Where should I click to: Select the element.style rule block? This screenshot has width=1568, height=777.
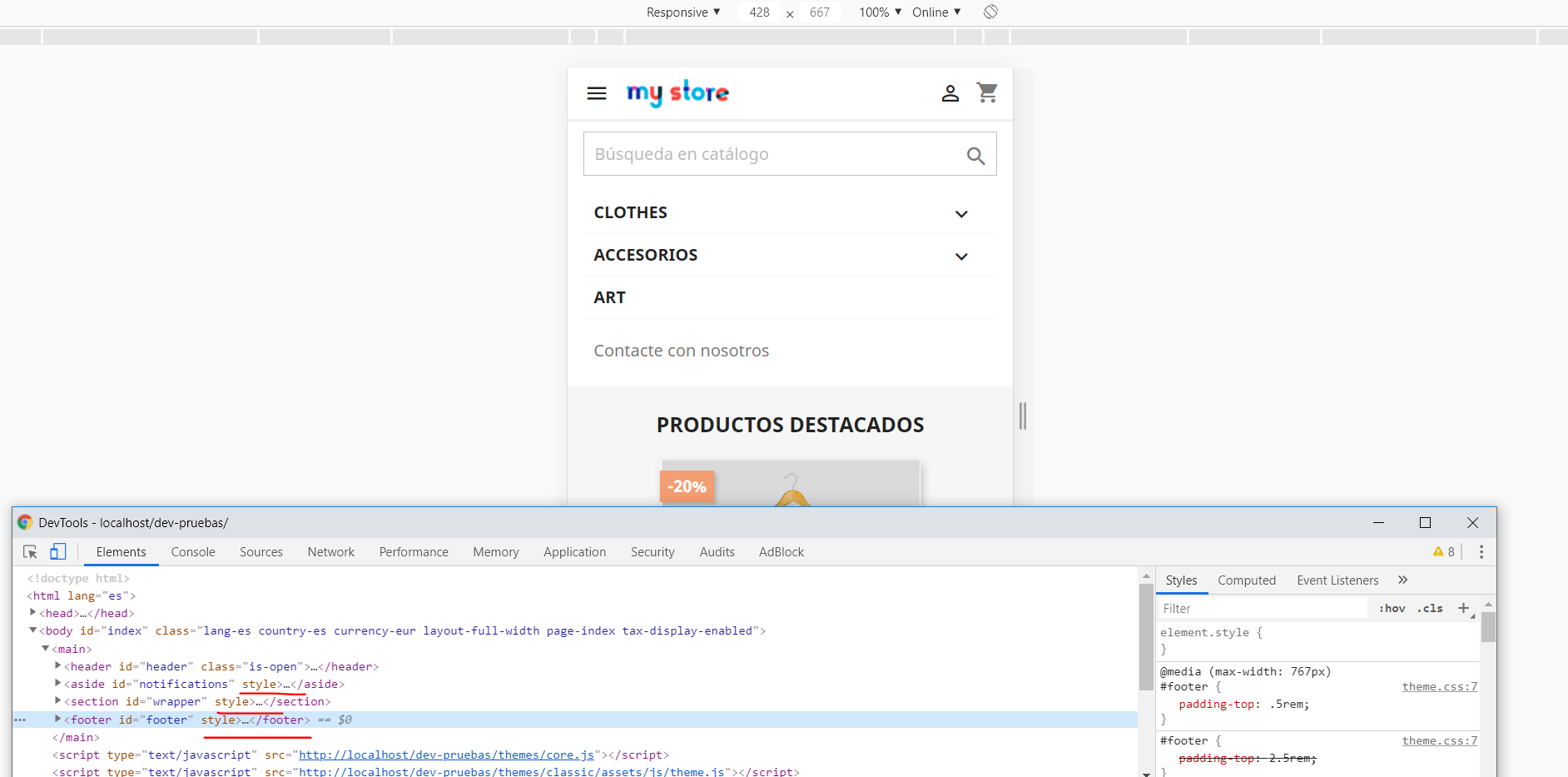[x=1318, y=640]
